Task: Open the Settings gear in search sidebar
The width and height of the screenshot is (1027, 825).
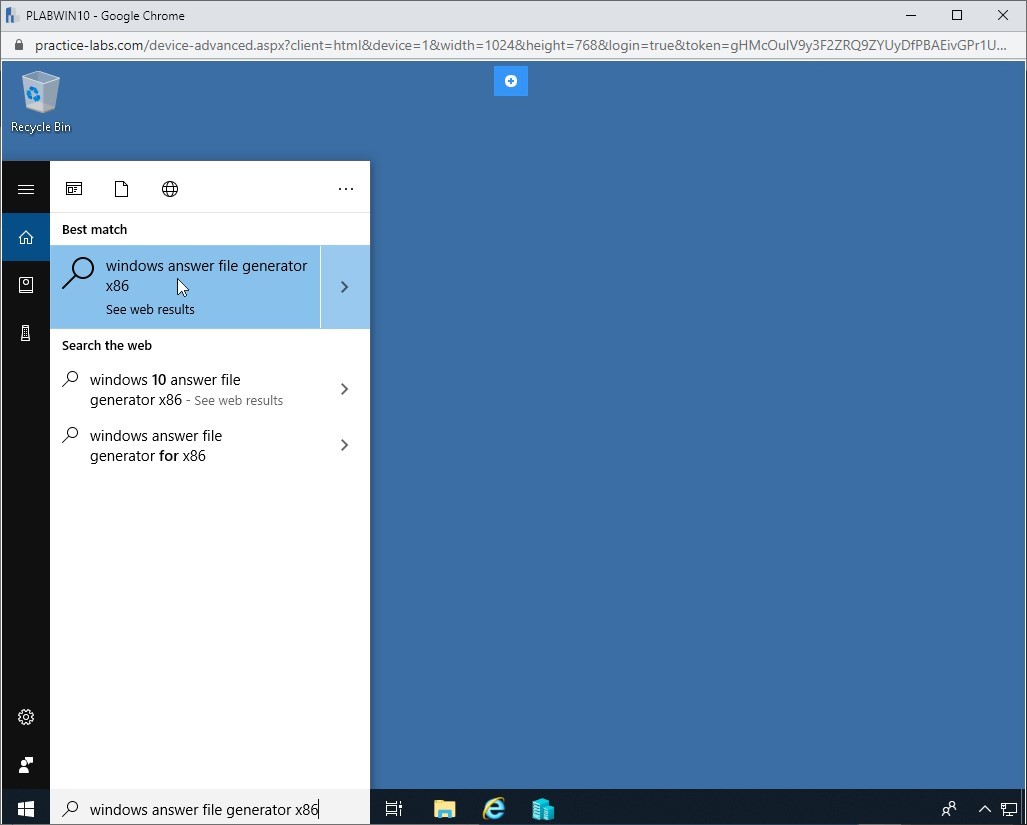Action: 26,717
